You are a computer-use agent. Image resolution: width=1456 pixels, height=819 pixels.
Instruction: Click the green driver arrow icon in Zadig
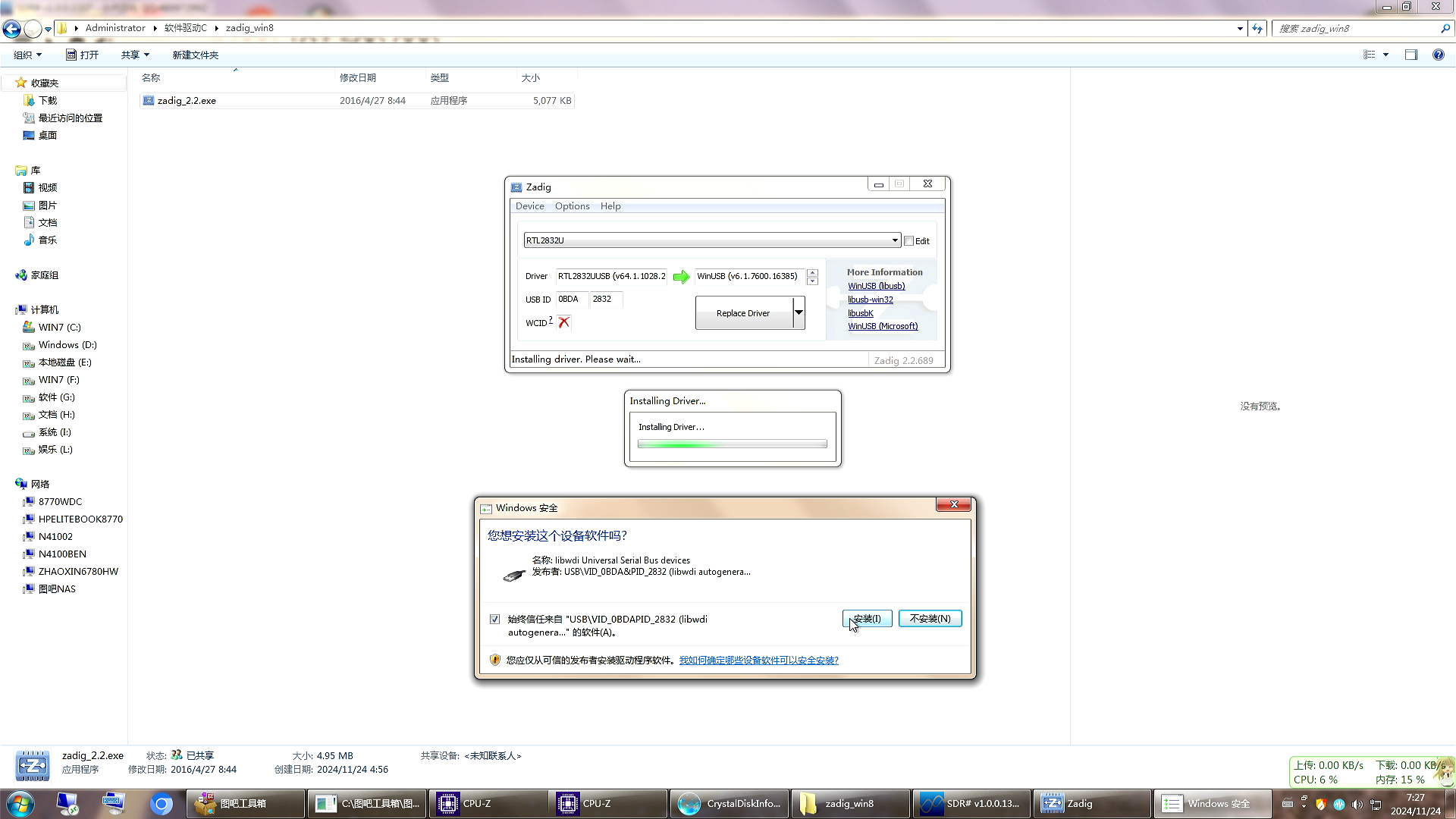pyautogui.click(x=681, y=277)
